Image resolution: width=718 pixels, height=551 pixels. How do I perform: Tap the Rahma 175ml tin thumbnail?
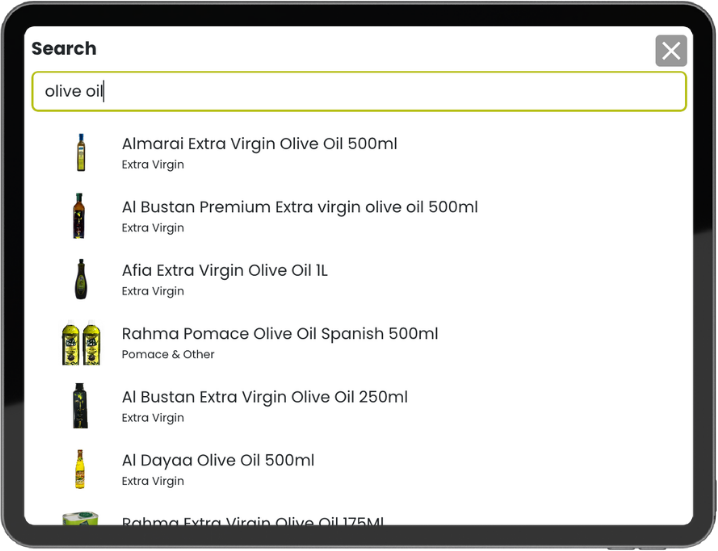click(x=80, y=519)
